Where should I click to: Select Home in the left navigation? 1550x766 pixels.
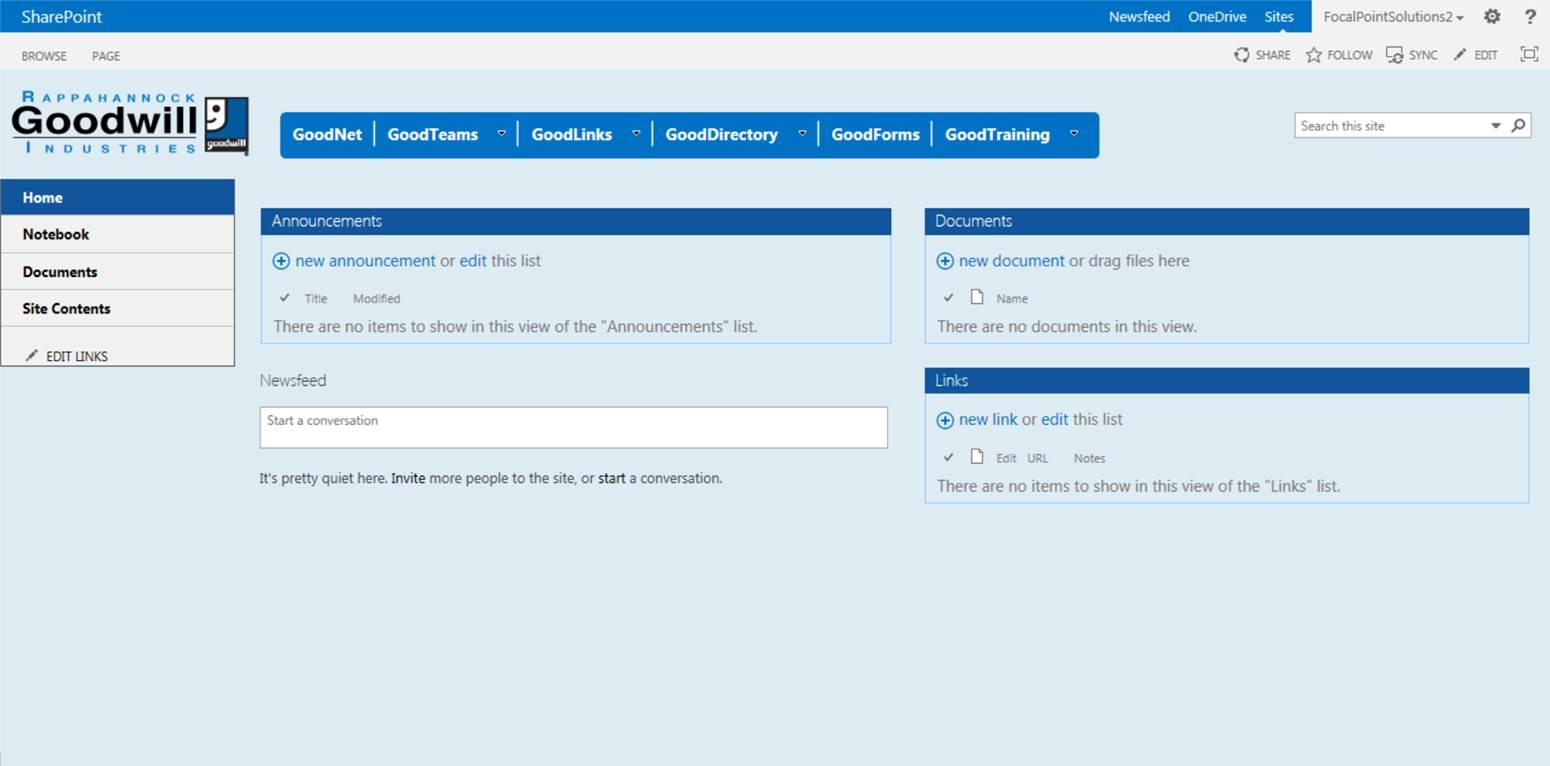coord(118,197)
